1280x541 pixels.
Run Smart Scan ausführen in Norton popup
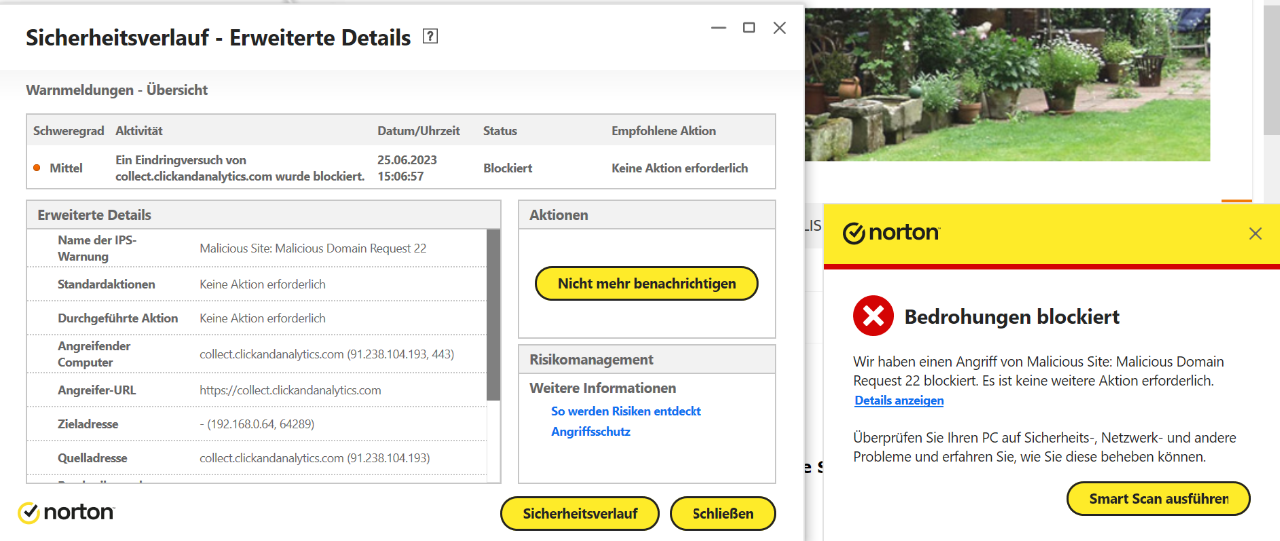coord(1159,499)
